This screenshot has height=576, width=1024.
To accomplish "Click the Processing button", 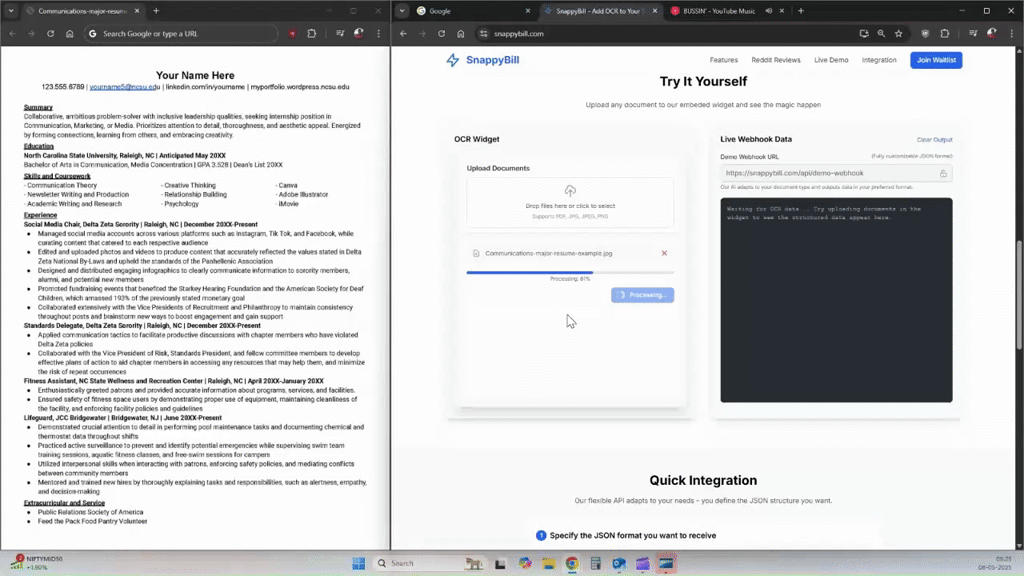I will (643, 295).
